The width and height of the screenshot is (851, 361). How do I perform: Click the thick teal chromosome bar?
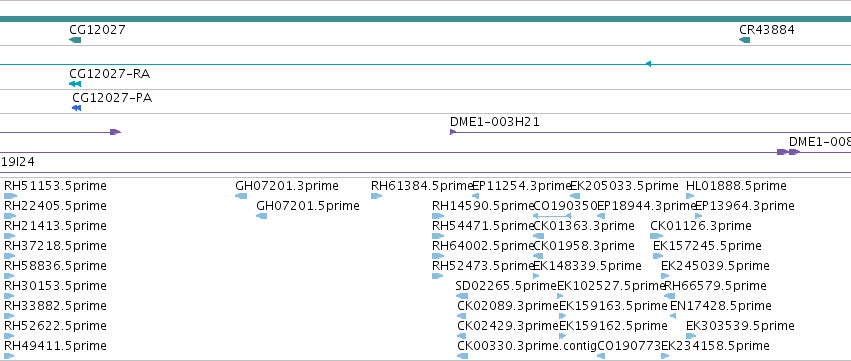(426, 19)
